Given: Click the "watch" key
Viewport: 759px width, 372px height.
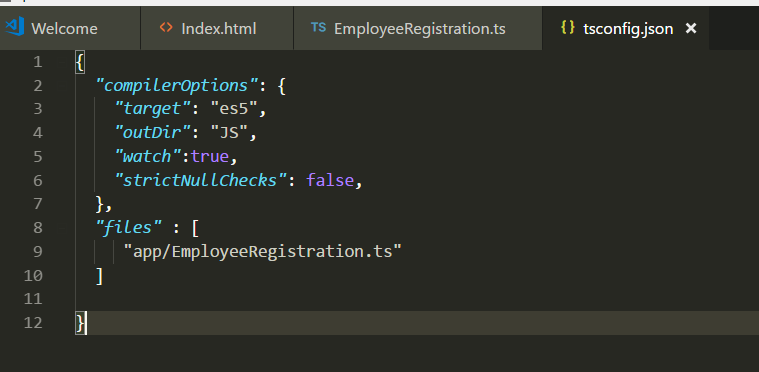Looking at the screenshot, I should click(148, 157).
